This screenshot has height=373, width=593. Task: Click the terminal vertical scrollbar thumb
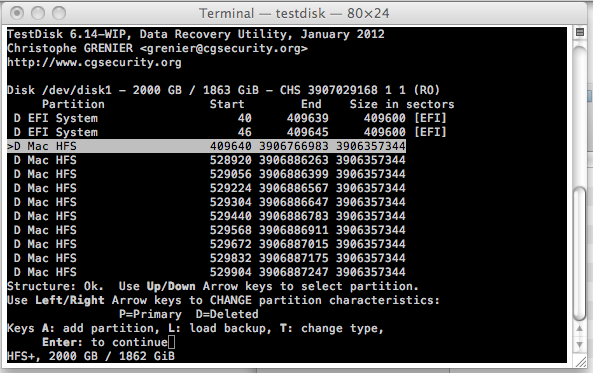pos(579,253)
